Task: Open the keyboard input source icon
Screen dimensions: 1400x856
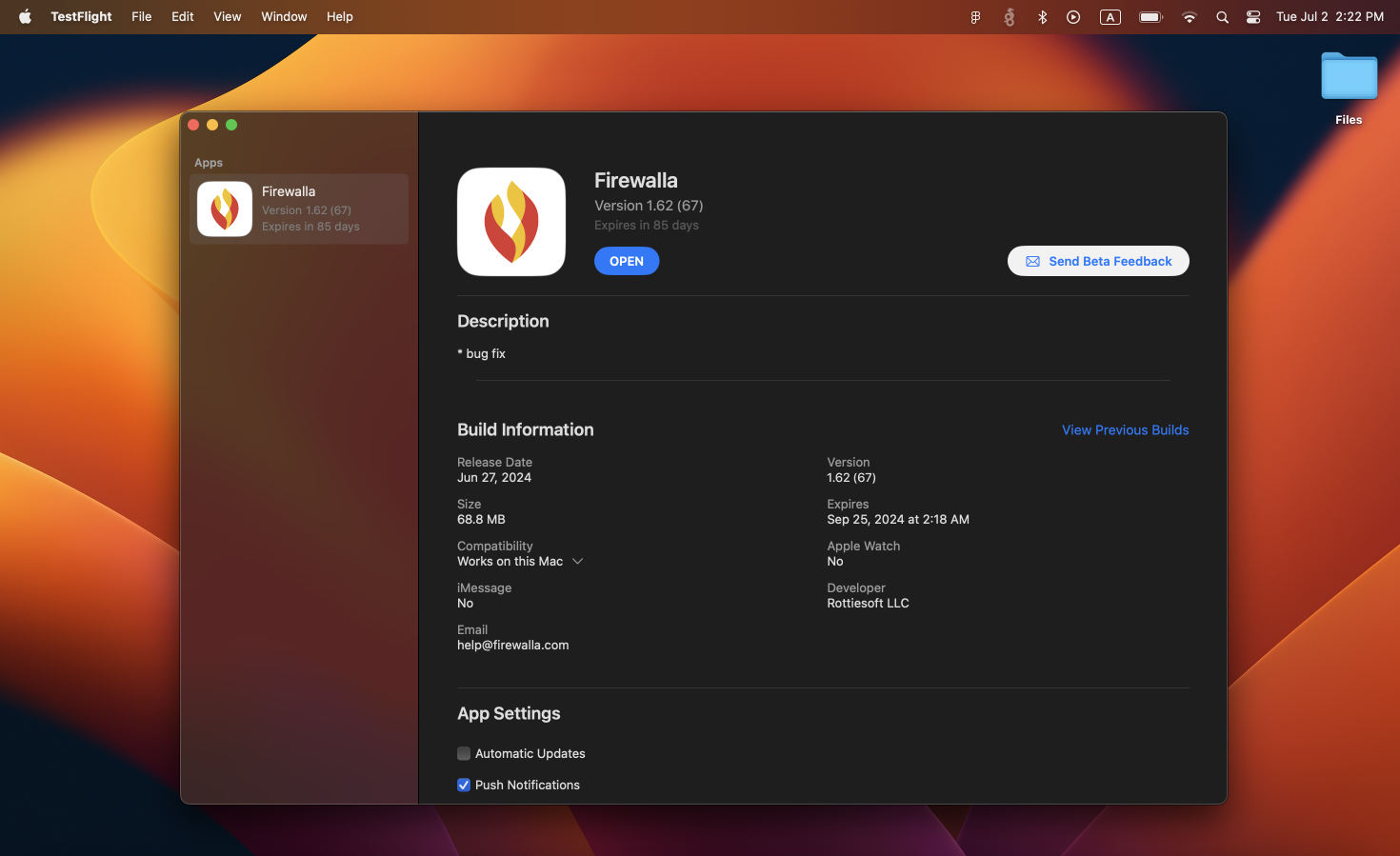Action: tap(1110, 17)
